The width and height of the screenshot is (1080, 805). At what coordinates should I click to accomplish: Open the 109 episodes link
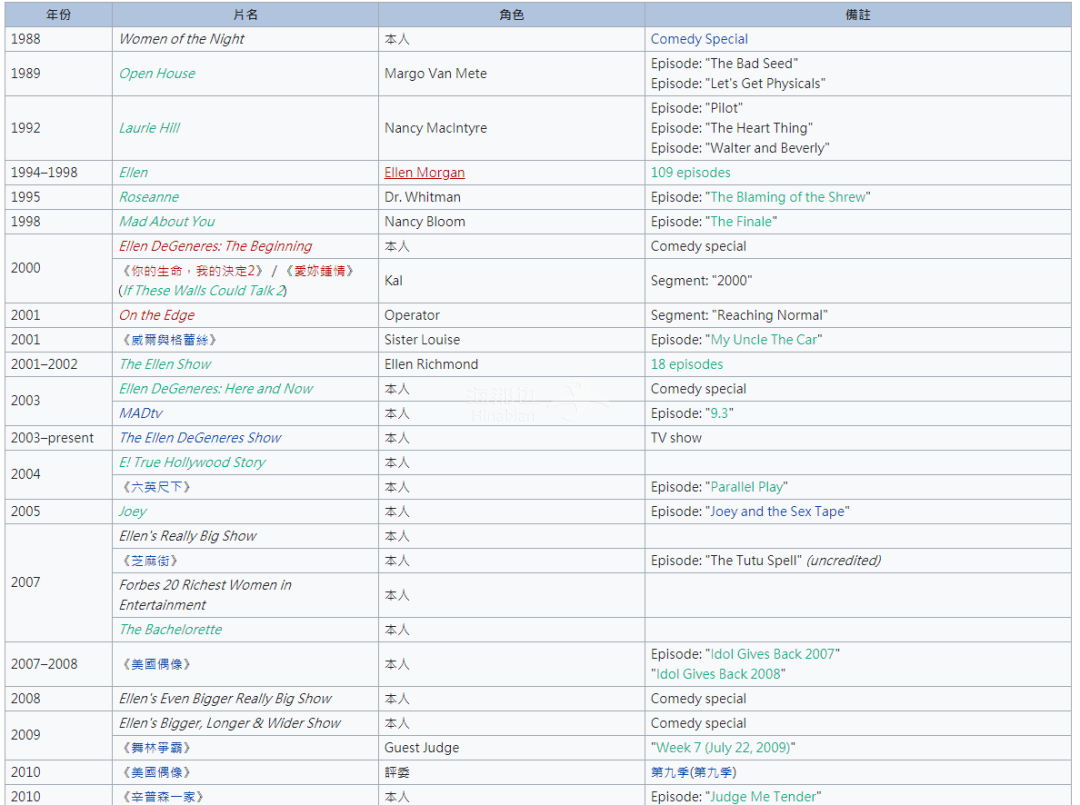[690, 173]
